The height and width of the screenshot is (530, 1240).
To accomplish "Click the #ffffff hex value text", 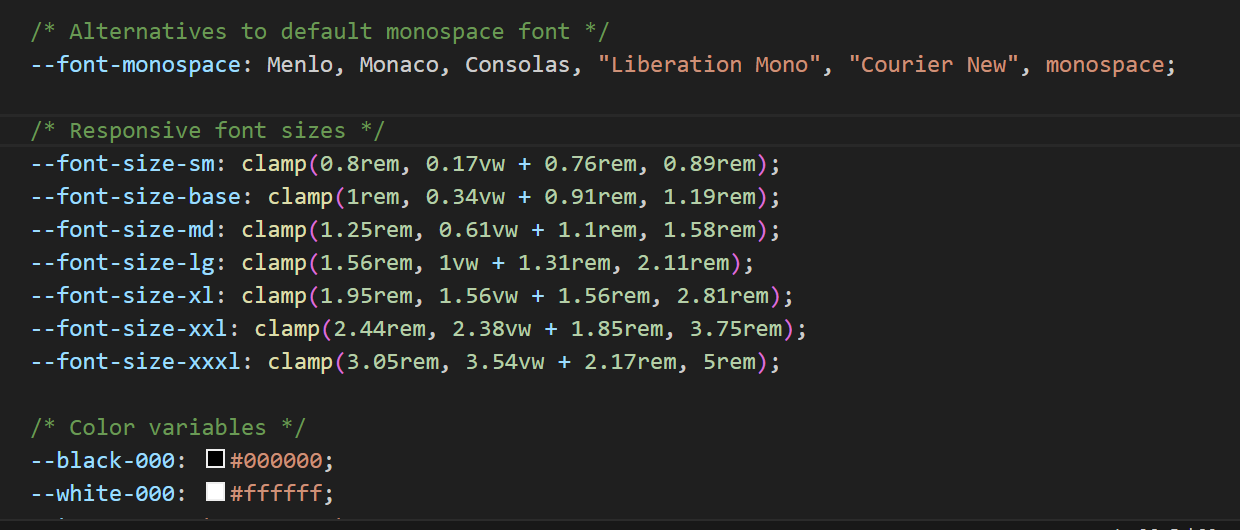I will (x=278, y=494).
